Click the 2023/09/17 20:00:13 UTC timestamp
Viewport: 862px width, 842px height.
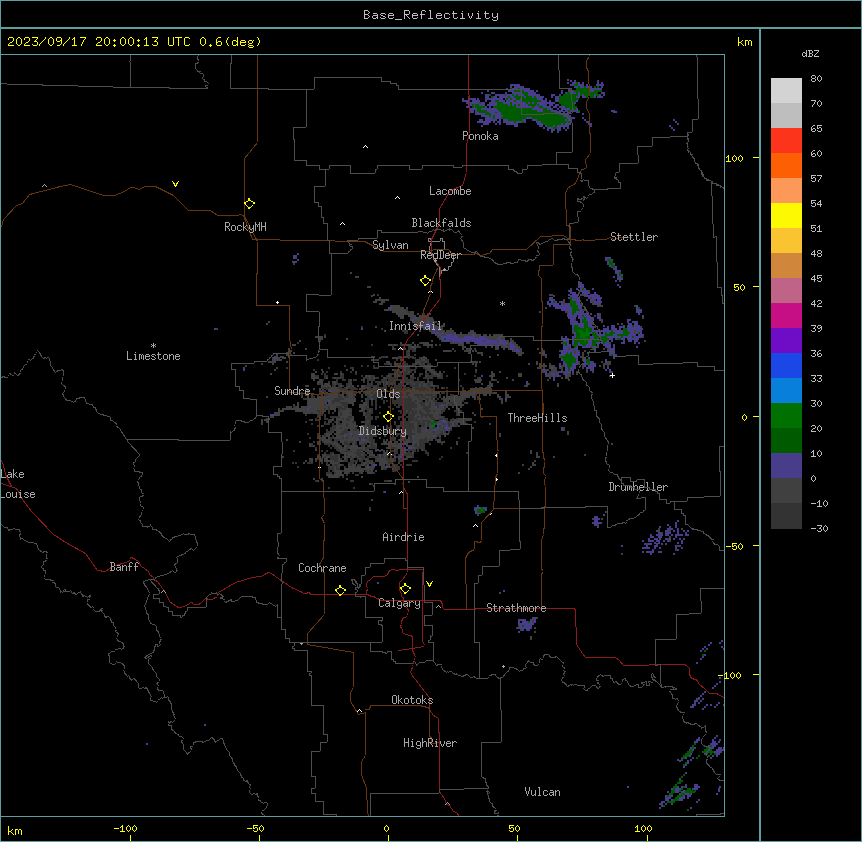(99, 42)
